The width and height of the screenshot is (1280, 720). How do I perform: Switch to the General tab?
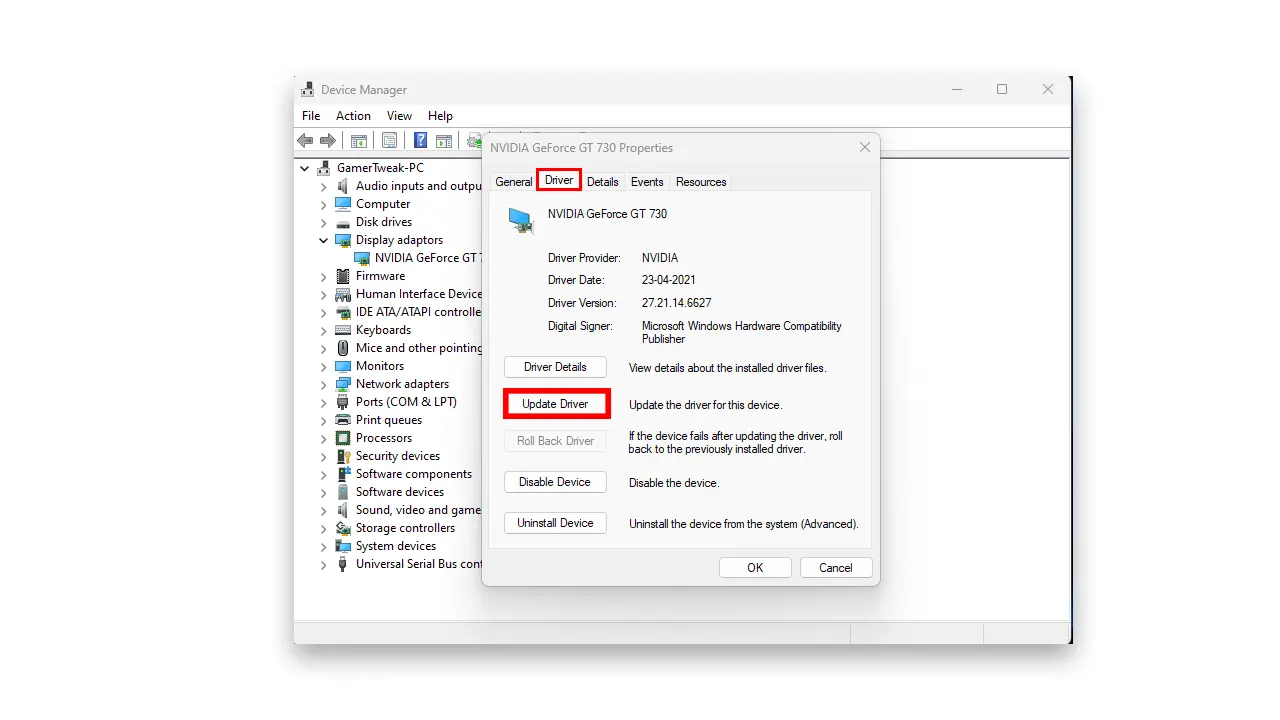click(514, 182)
